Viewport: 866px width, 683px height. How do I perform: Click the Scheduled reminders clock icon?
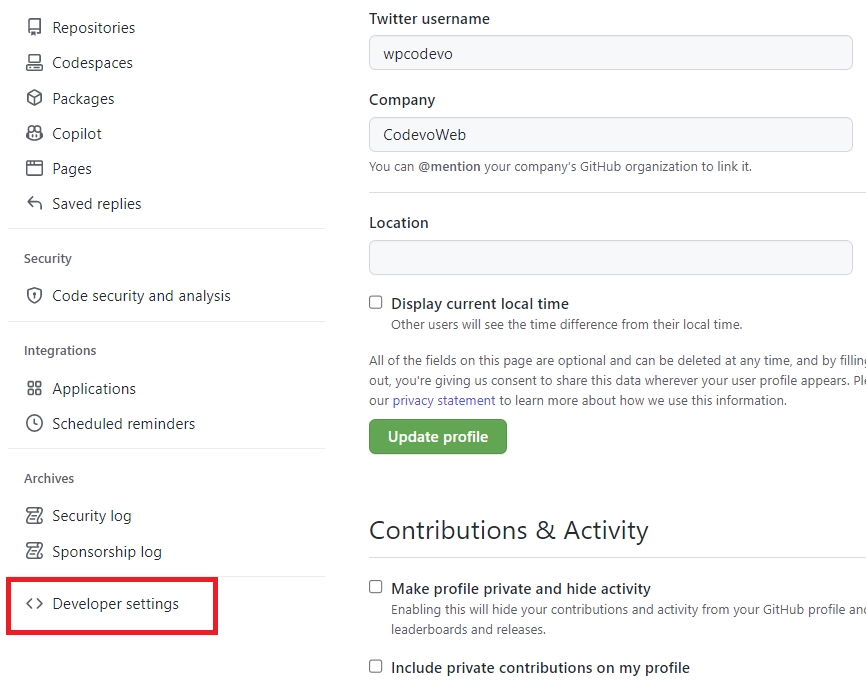click(x=34, y=423)
